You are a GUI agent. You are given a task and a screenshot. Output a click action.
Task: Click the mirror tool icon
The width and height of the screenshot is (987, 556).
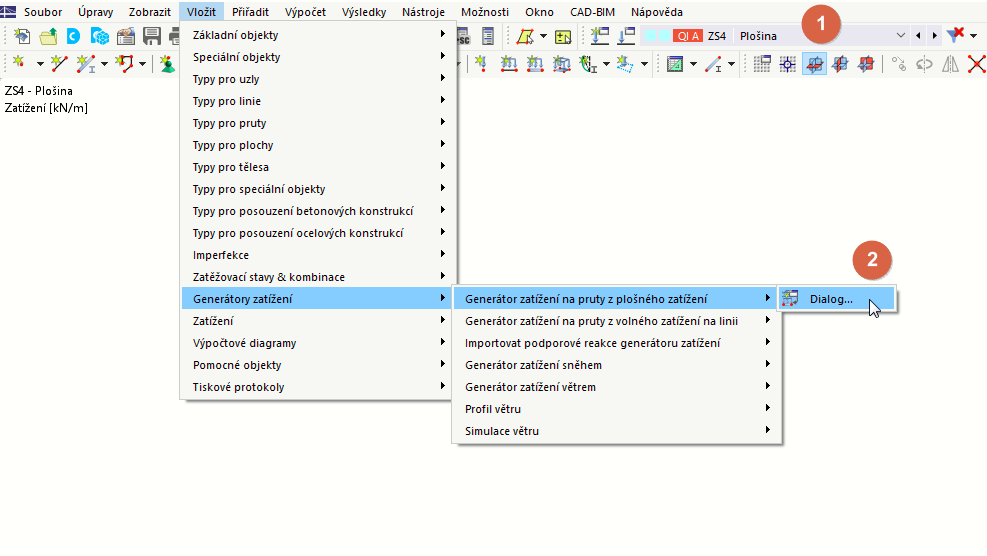(x=950, y=64)
